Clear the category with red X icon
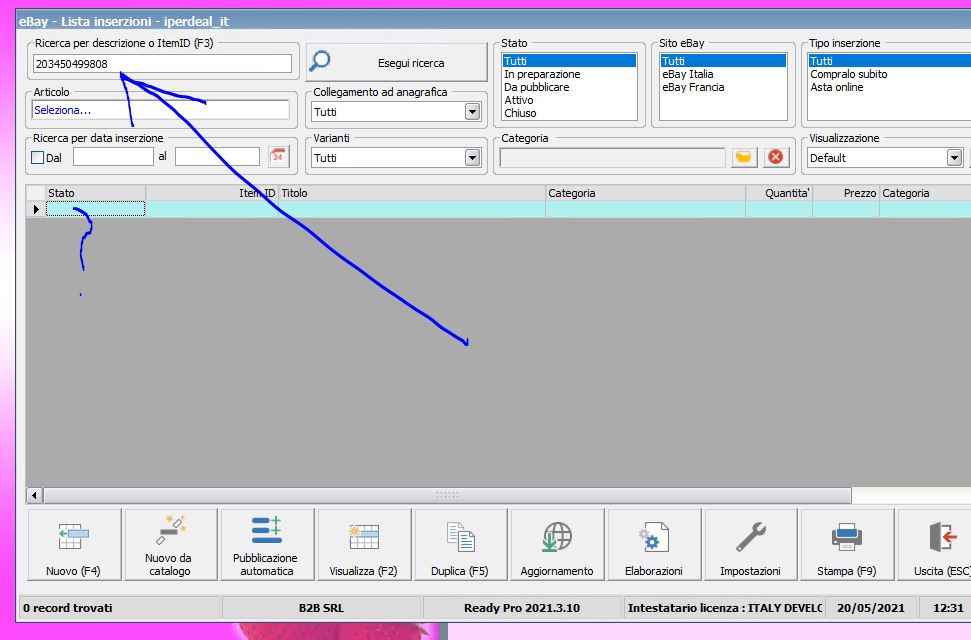The image size is (971, 640). pos(775,157)
